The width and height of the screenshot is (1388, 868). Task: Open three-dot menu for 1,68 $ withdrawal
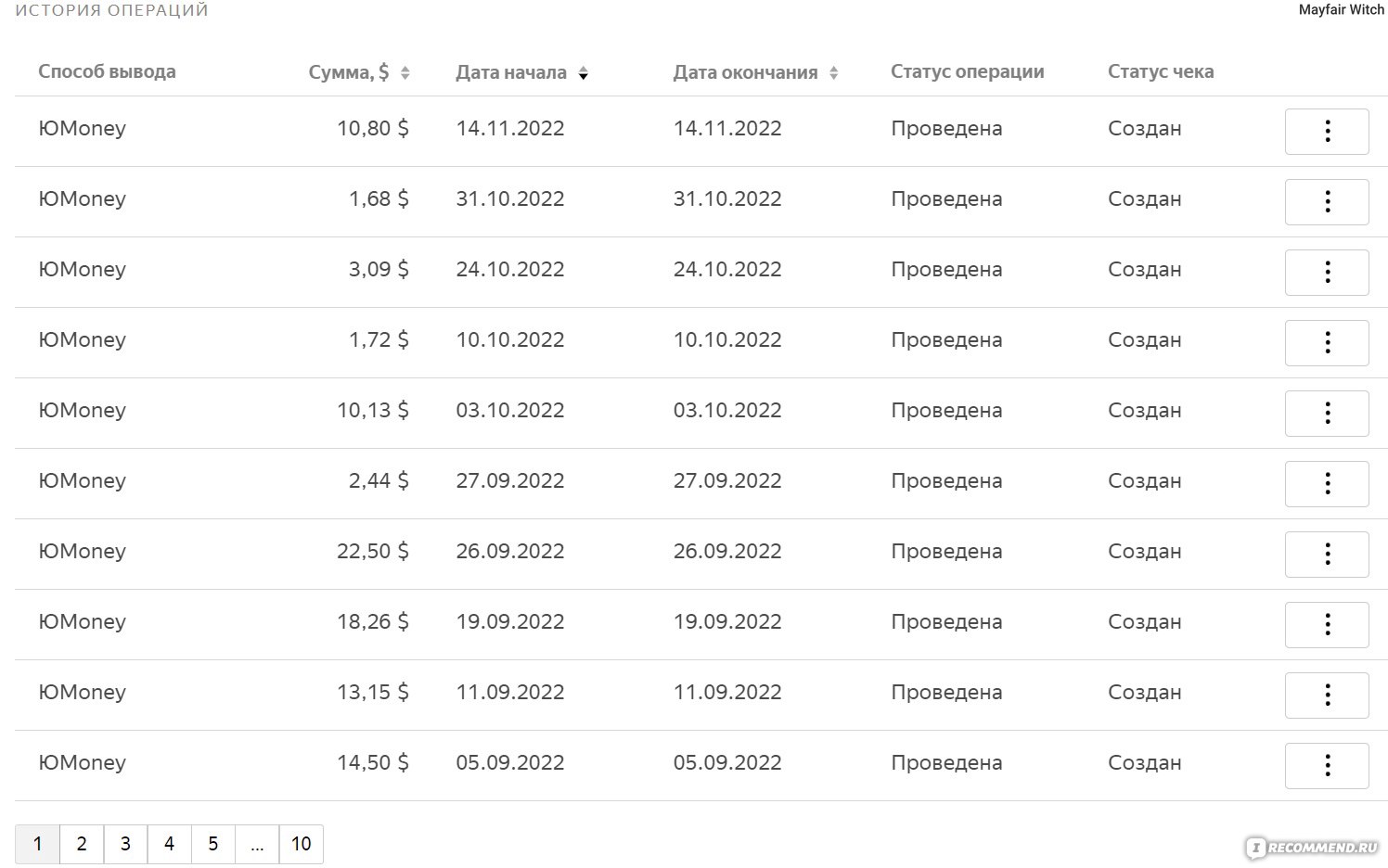1327,201
